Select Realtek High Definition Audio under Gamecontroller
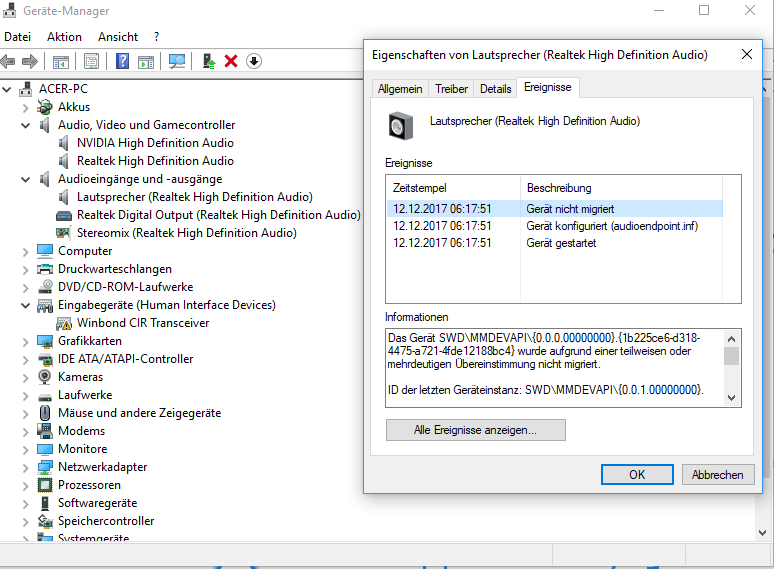 pos(155,161)
